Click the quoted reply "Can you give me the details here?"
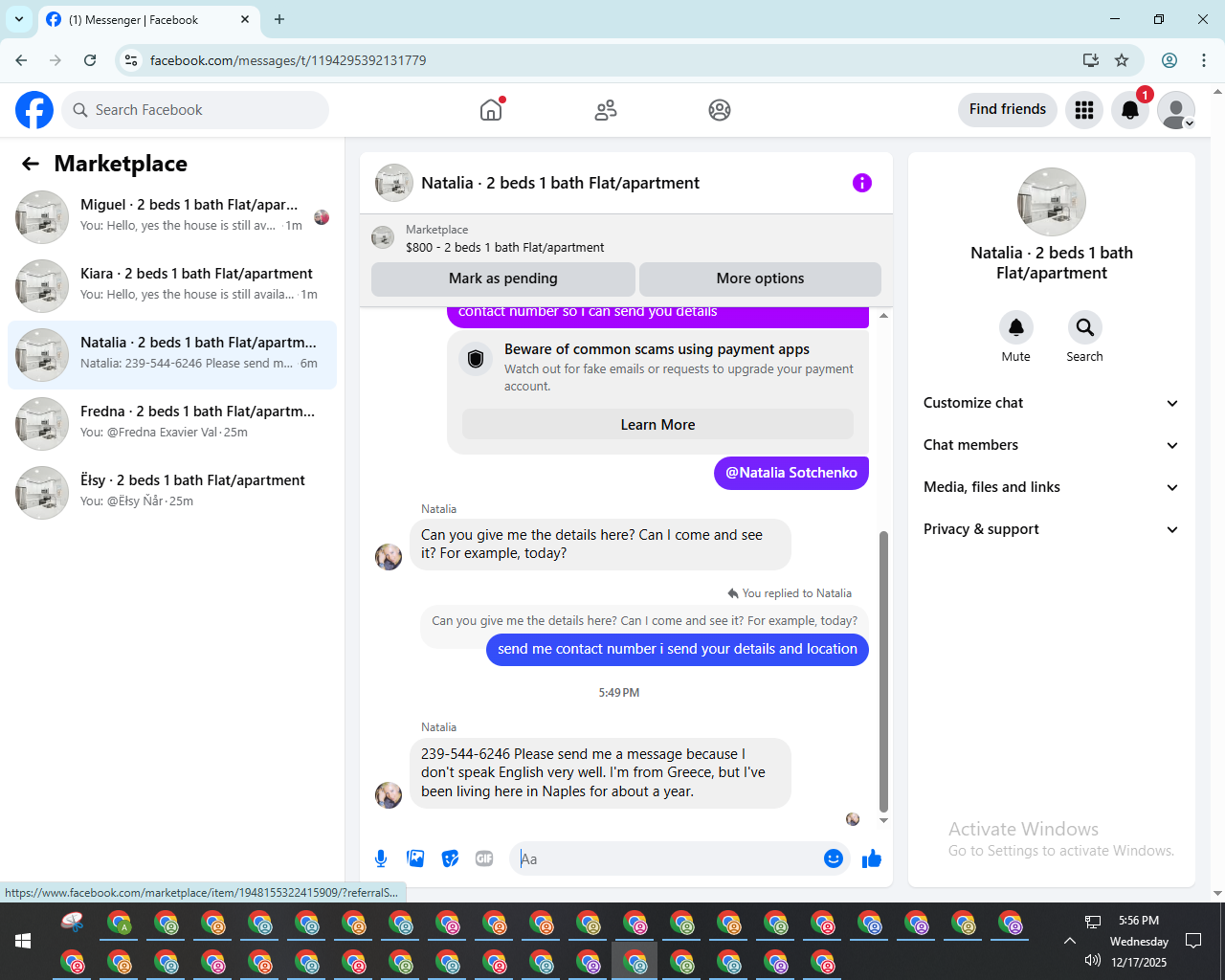1225x980 pixels. 645,620
